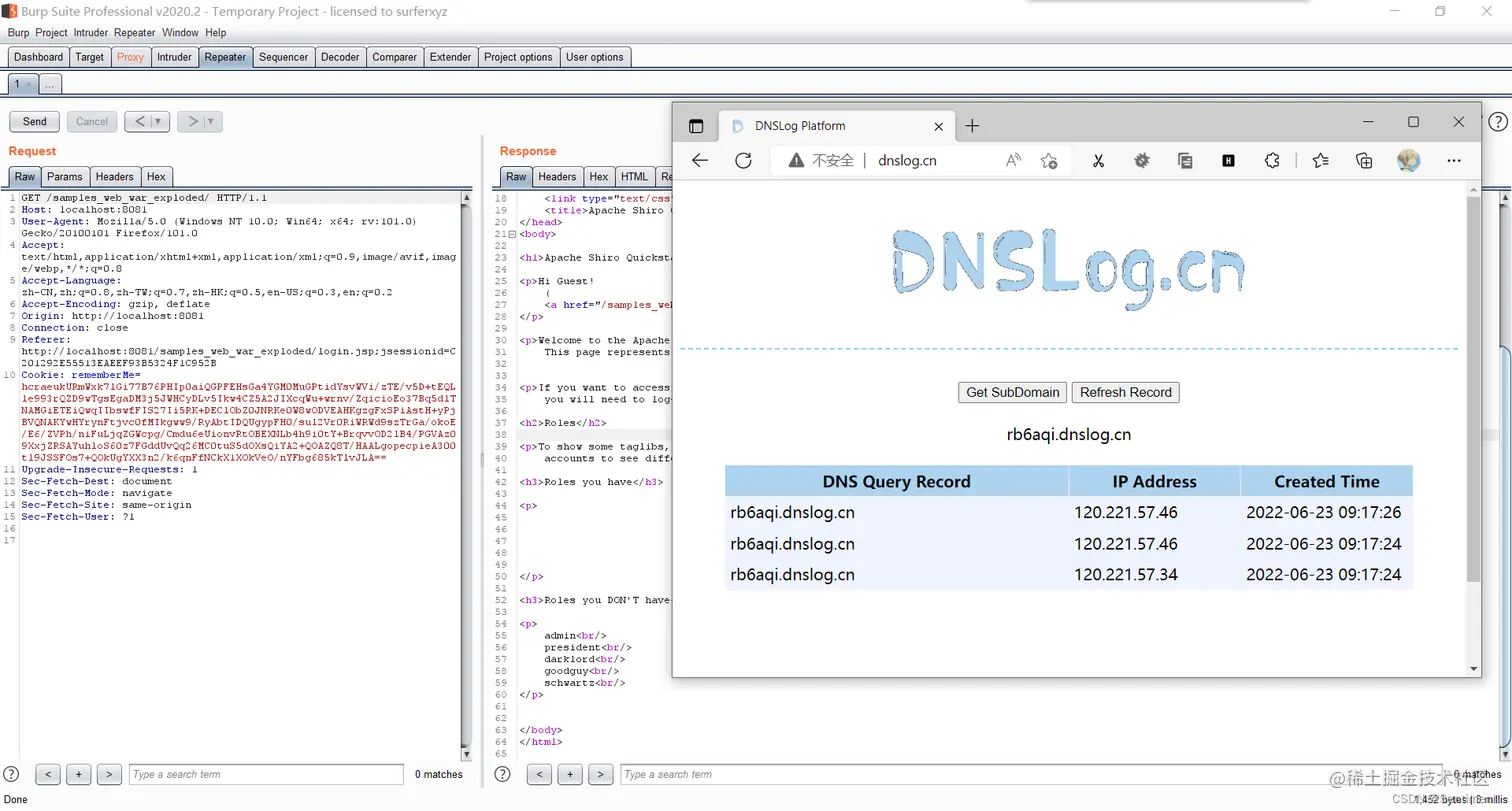Go to previous match in Response search

click(539, 774)
